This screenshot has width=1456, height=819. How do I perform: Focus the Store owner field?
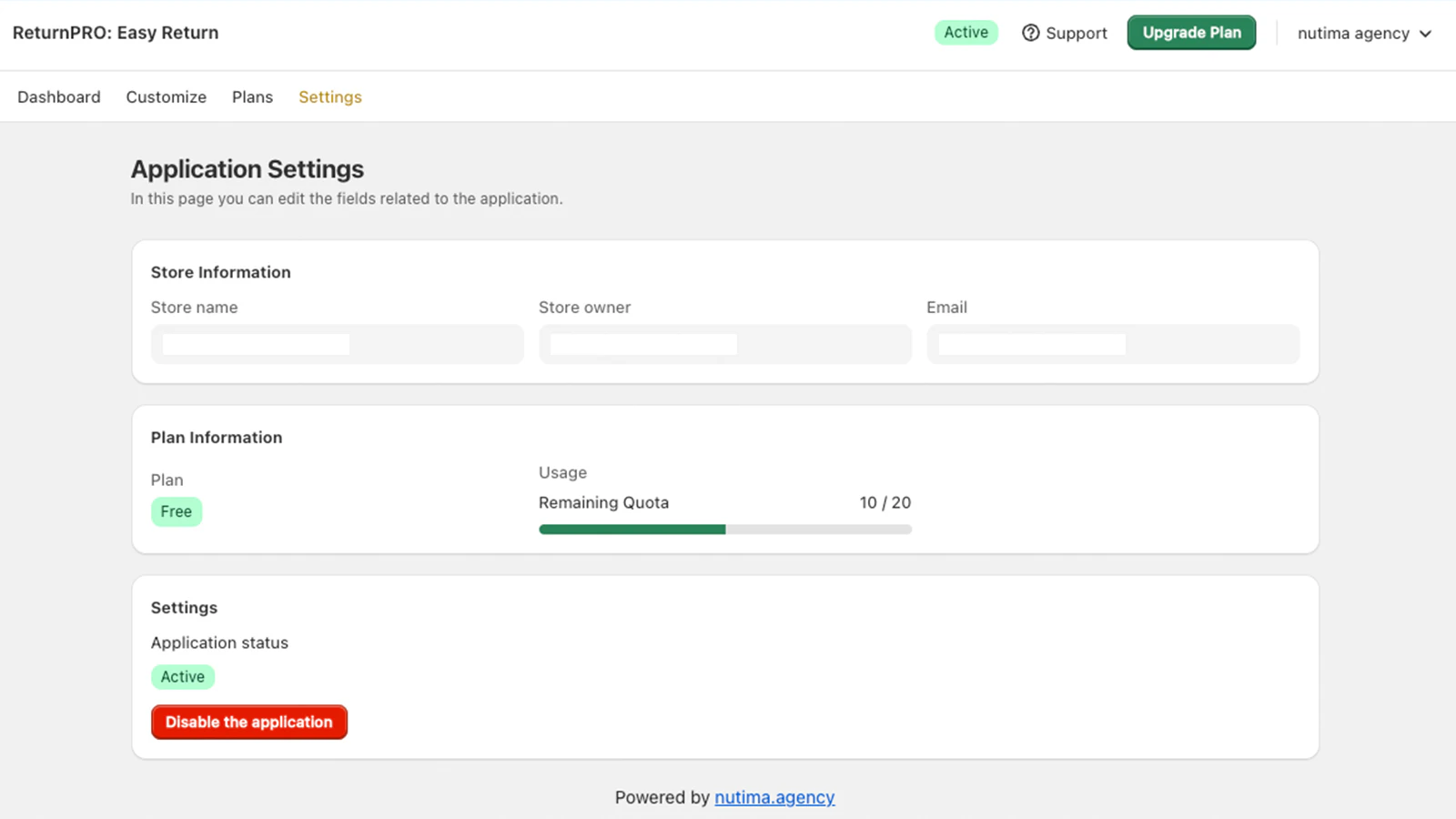(725, 344)
